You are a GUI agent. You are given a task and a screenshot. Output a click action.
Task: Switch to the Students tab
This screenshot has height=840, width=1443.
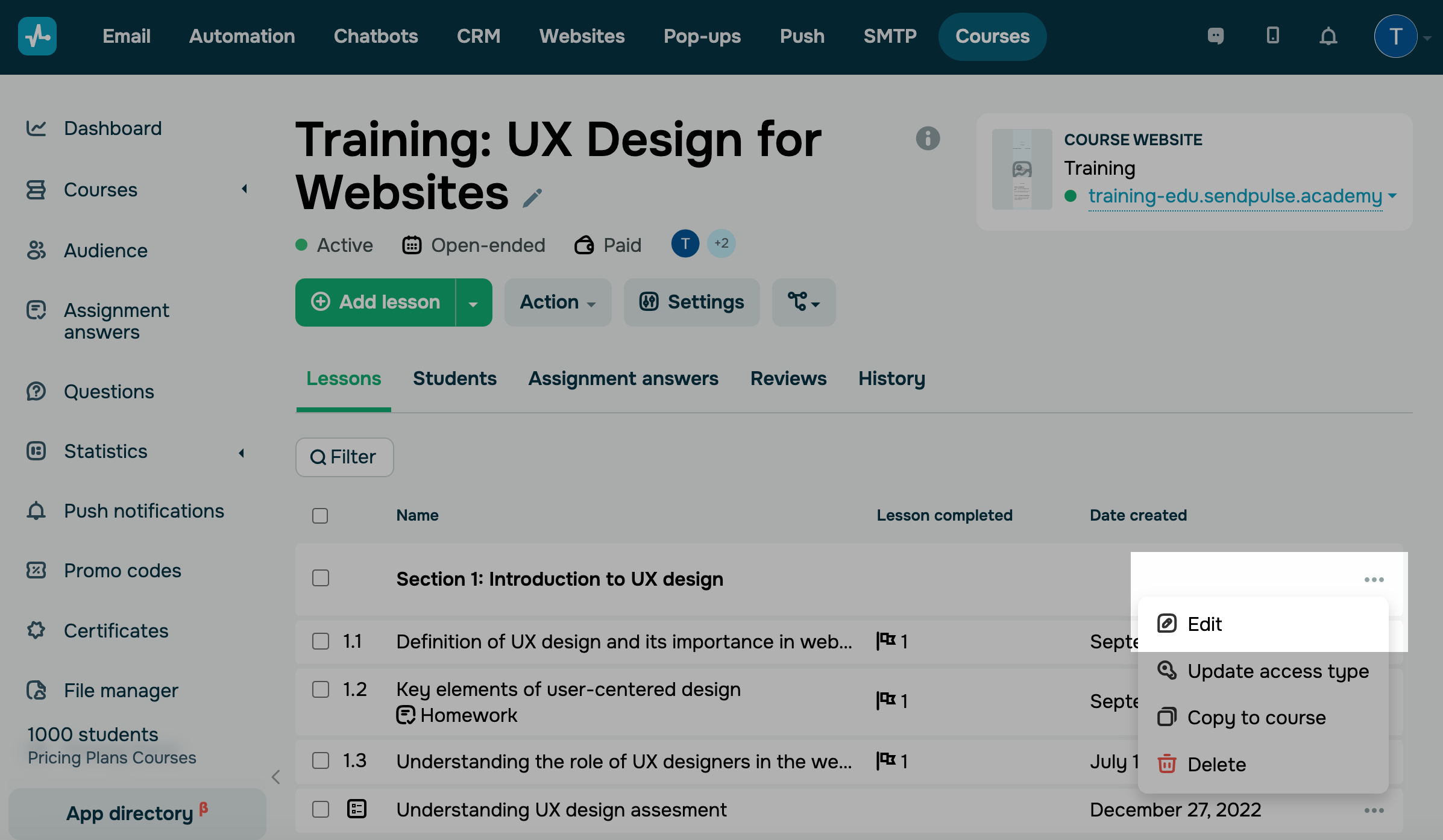[x=454, y=378]
